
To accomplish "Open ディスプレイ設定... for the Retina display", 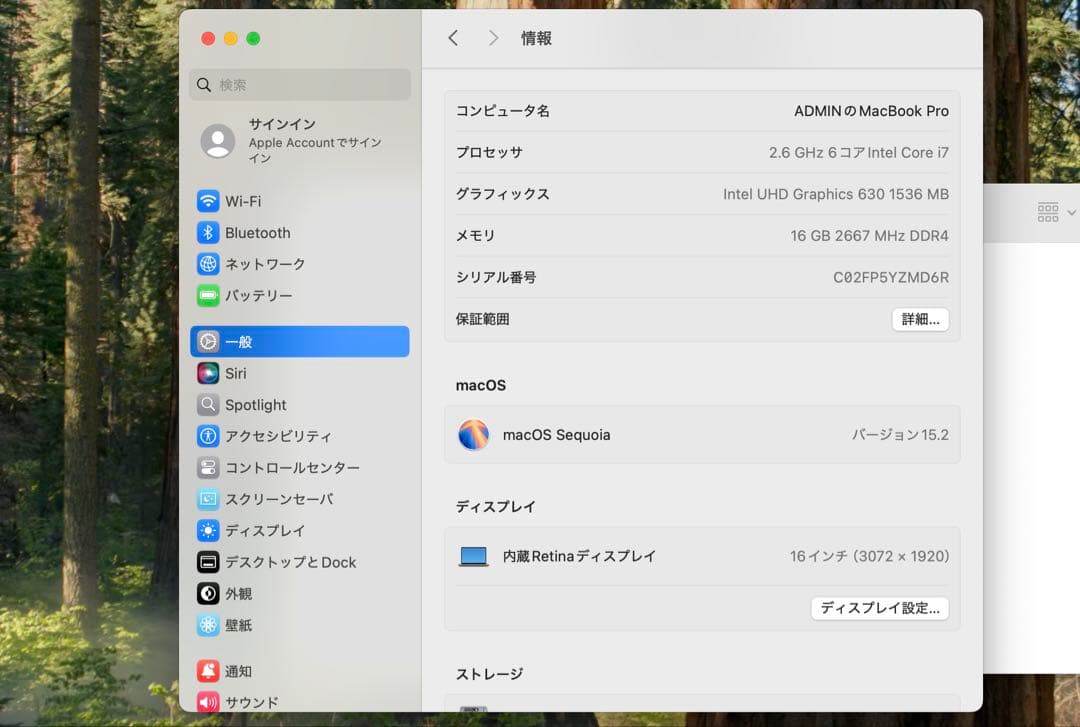I will pos(879,608).
